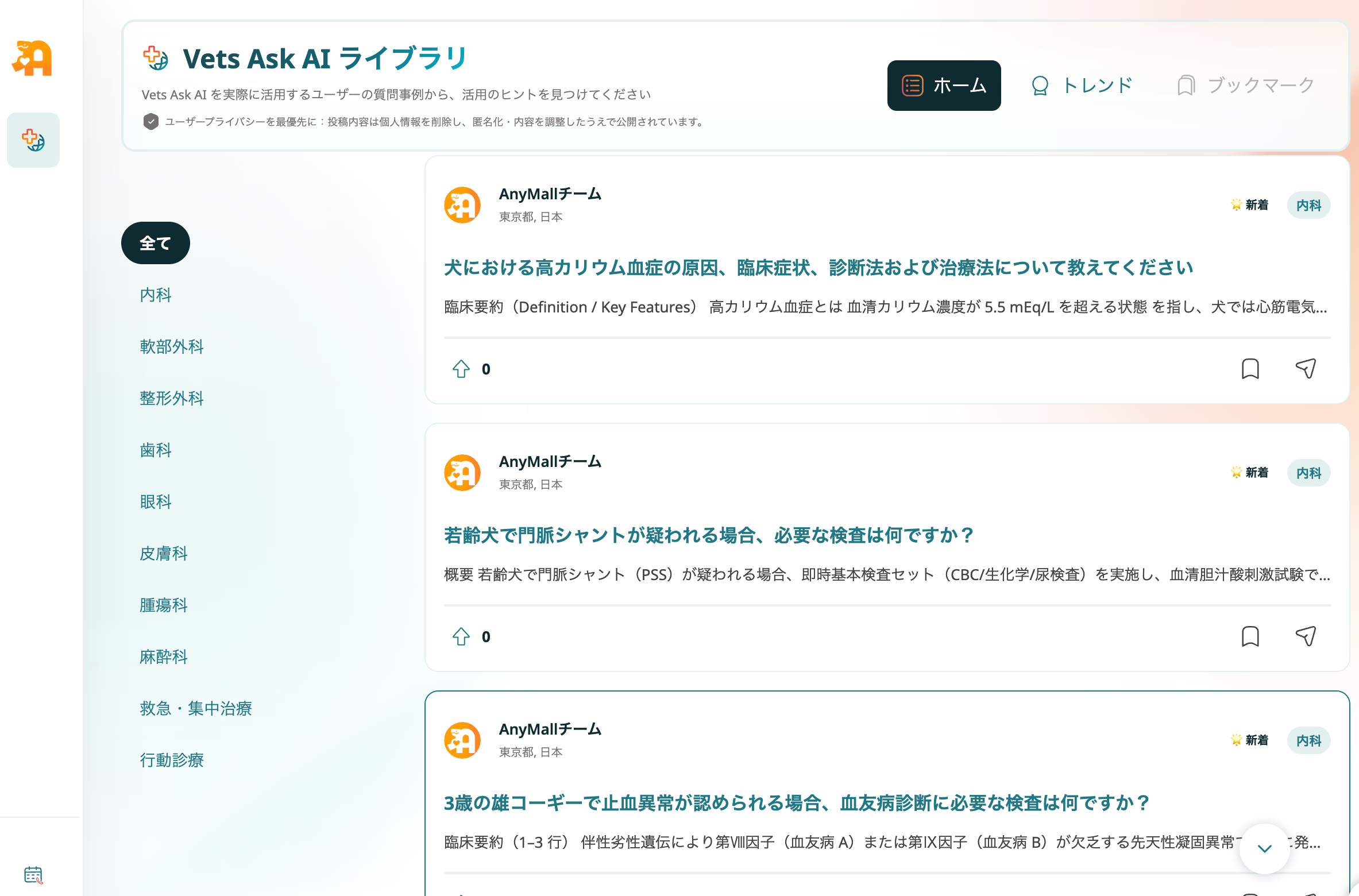Share the hyperkalemia post via paper-plane icon
The image size is (1359, 896).
tap(1306, 368)
